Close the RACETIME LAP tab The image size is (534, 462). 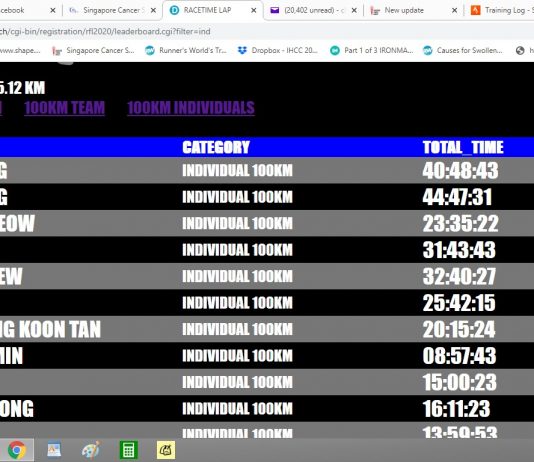(x=254, y=11)
